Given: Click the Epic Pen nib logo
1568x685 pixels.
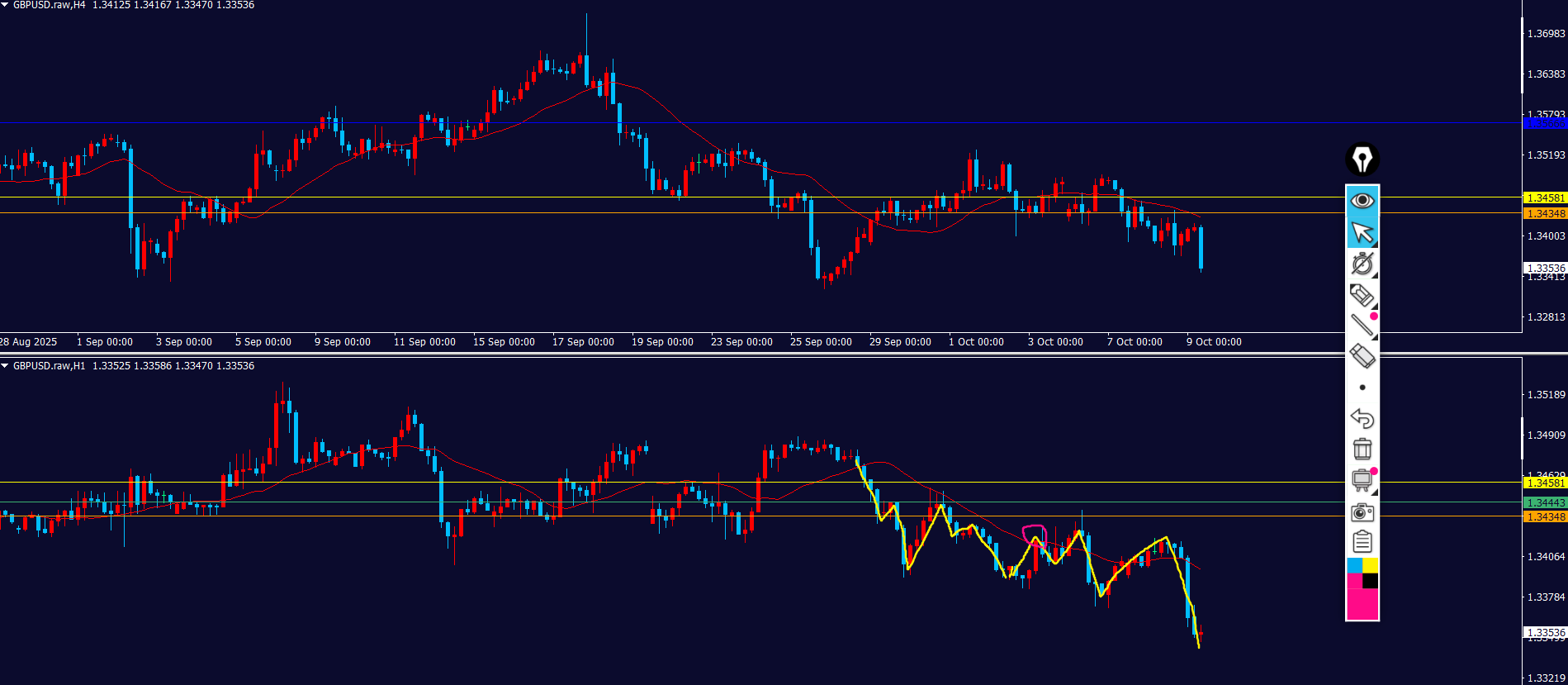Looking at the screenshot, I should point(1362,159).
